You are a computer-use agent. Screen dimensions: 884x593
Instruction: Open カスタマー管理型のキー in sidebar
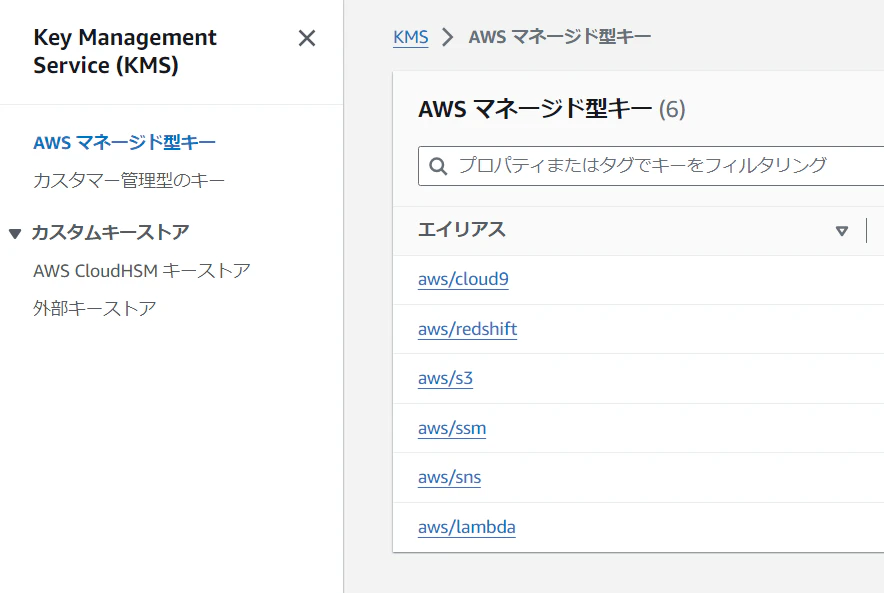tap(129, 180)
